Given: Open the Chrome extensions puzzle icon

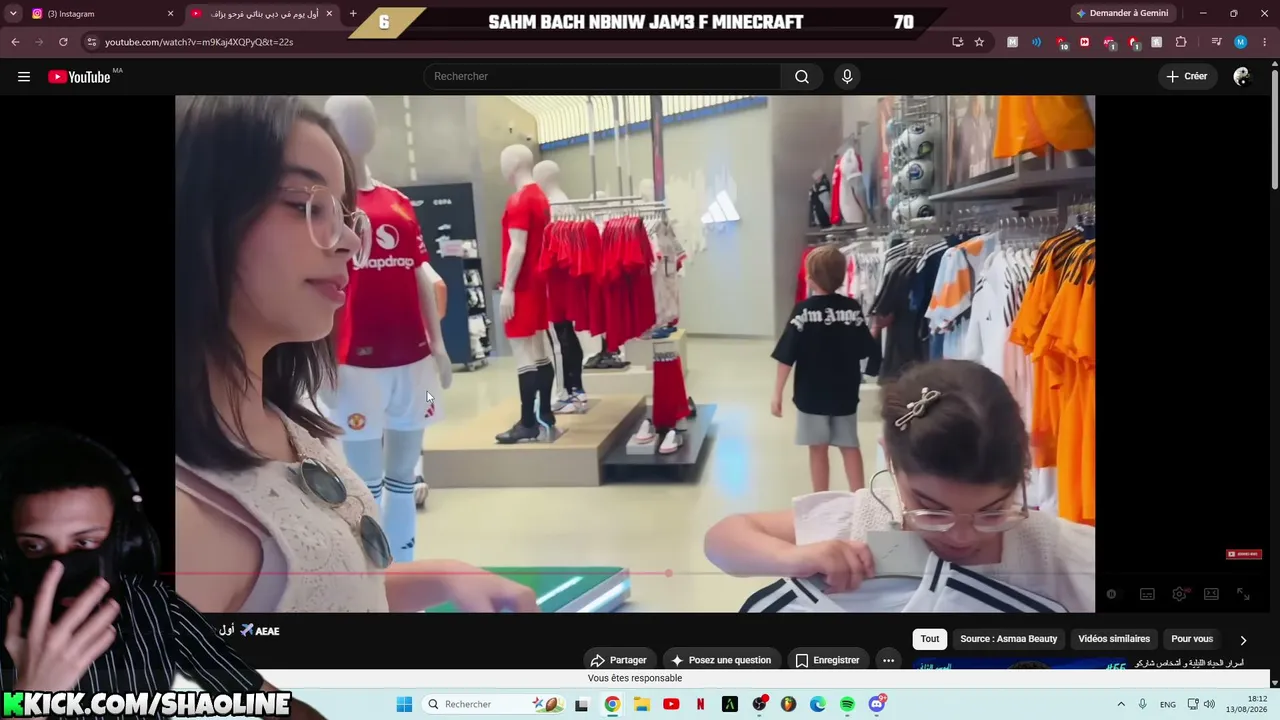Looking at the screenshot, I should pos(1181,42).
